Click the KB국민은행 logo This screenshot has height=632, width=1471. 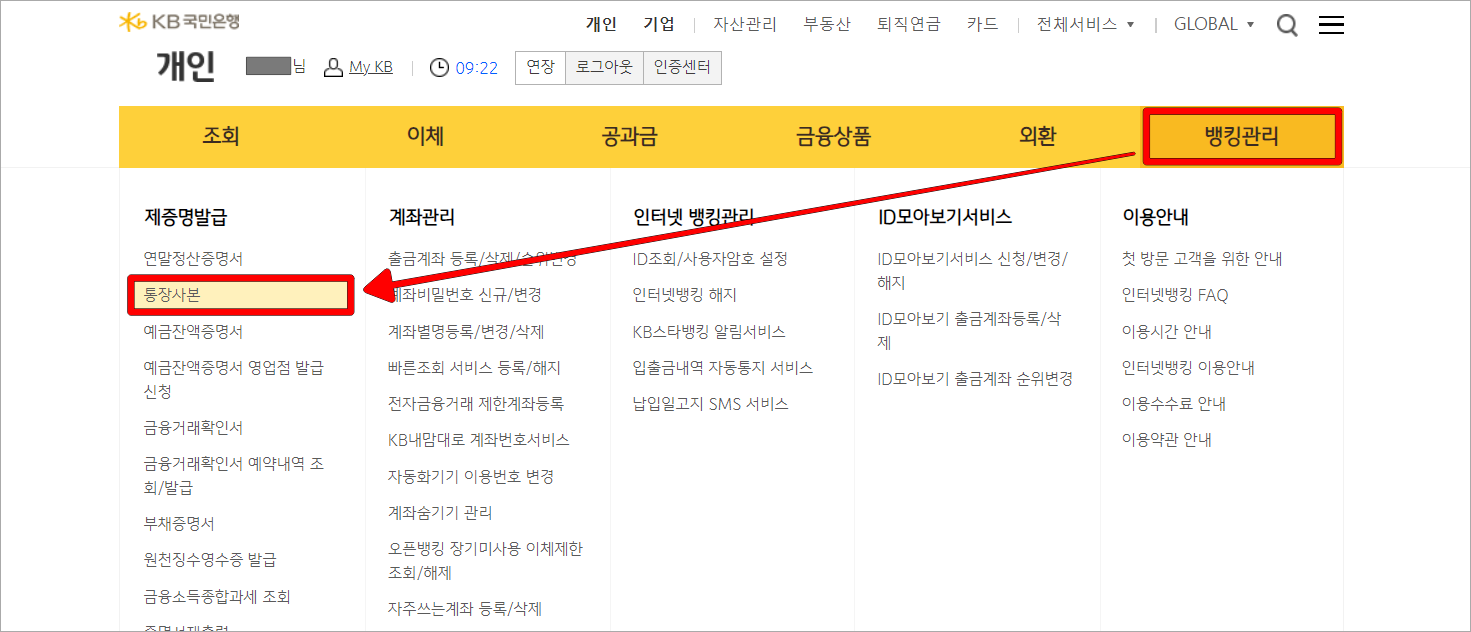point(179,22)
